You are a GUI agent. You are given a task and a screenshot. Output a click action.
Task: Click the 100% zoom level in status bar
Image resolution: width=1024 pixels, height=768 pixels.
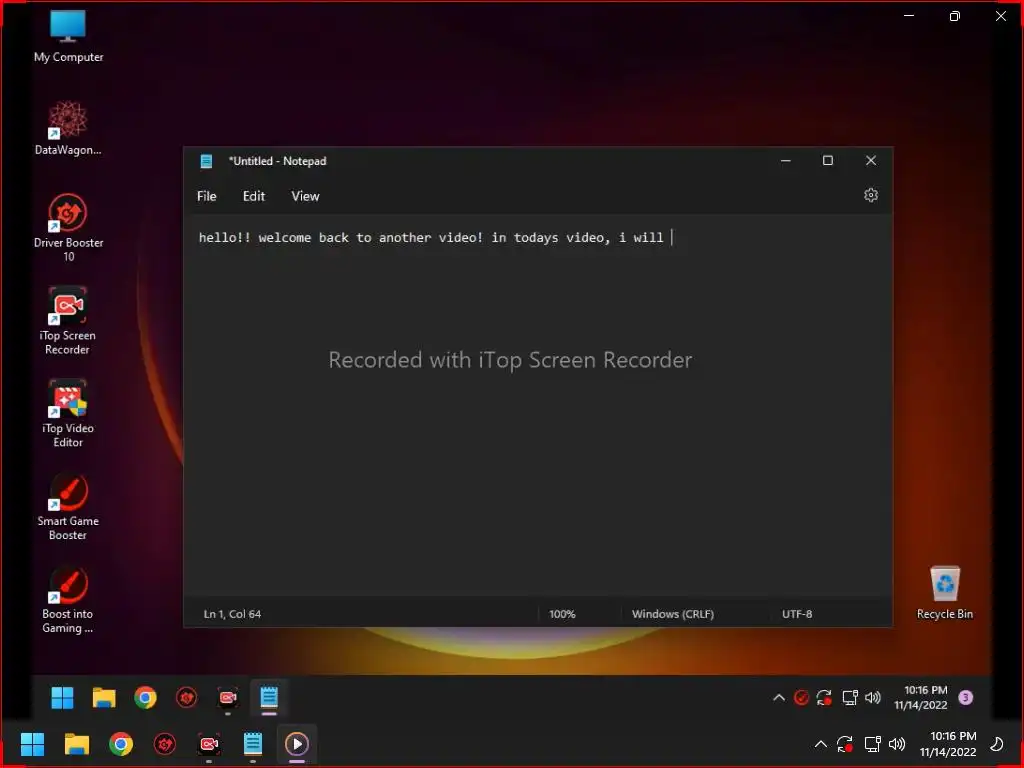(562, 614)
